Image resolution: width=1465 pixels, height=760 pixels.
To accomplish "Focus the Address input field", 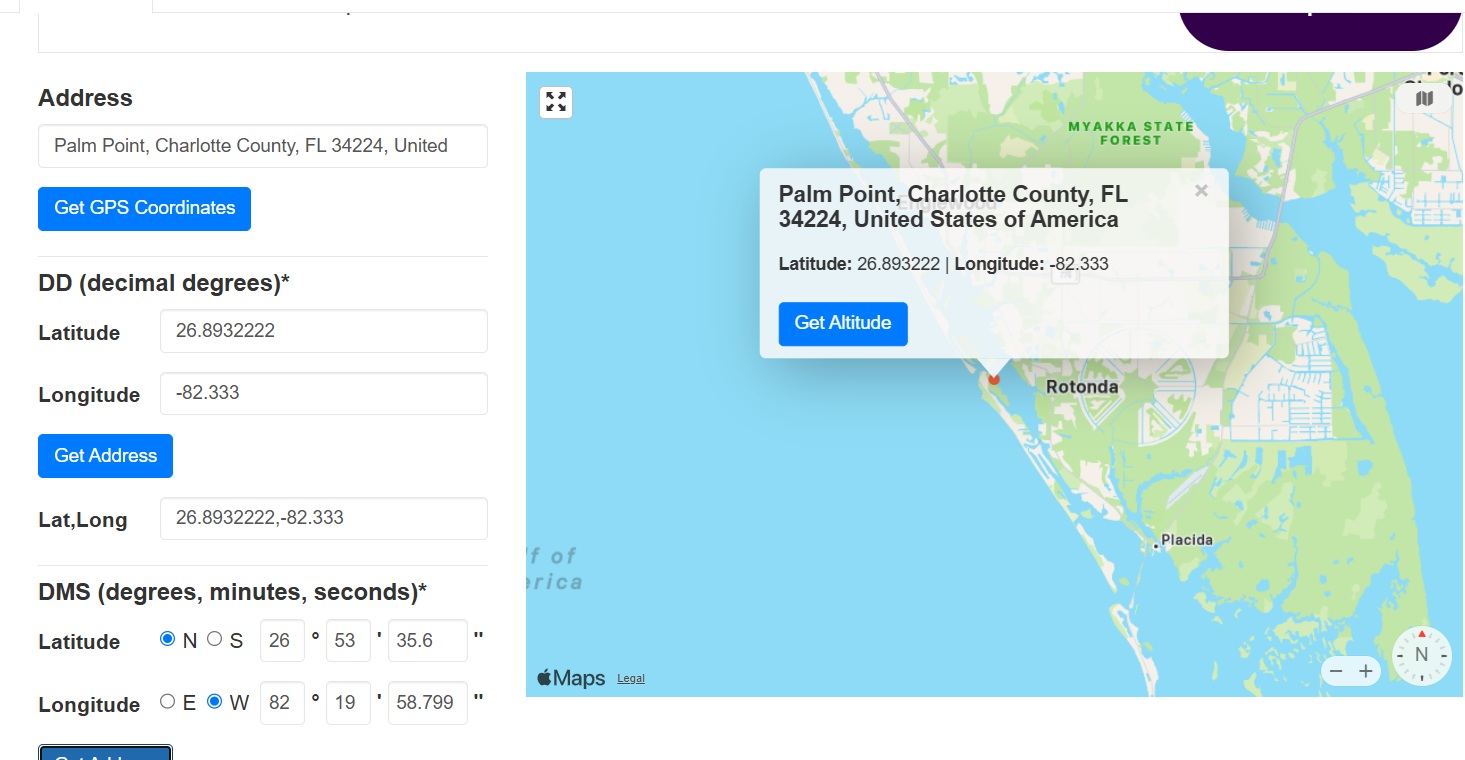I will pos(263,146).
